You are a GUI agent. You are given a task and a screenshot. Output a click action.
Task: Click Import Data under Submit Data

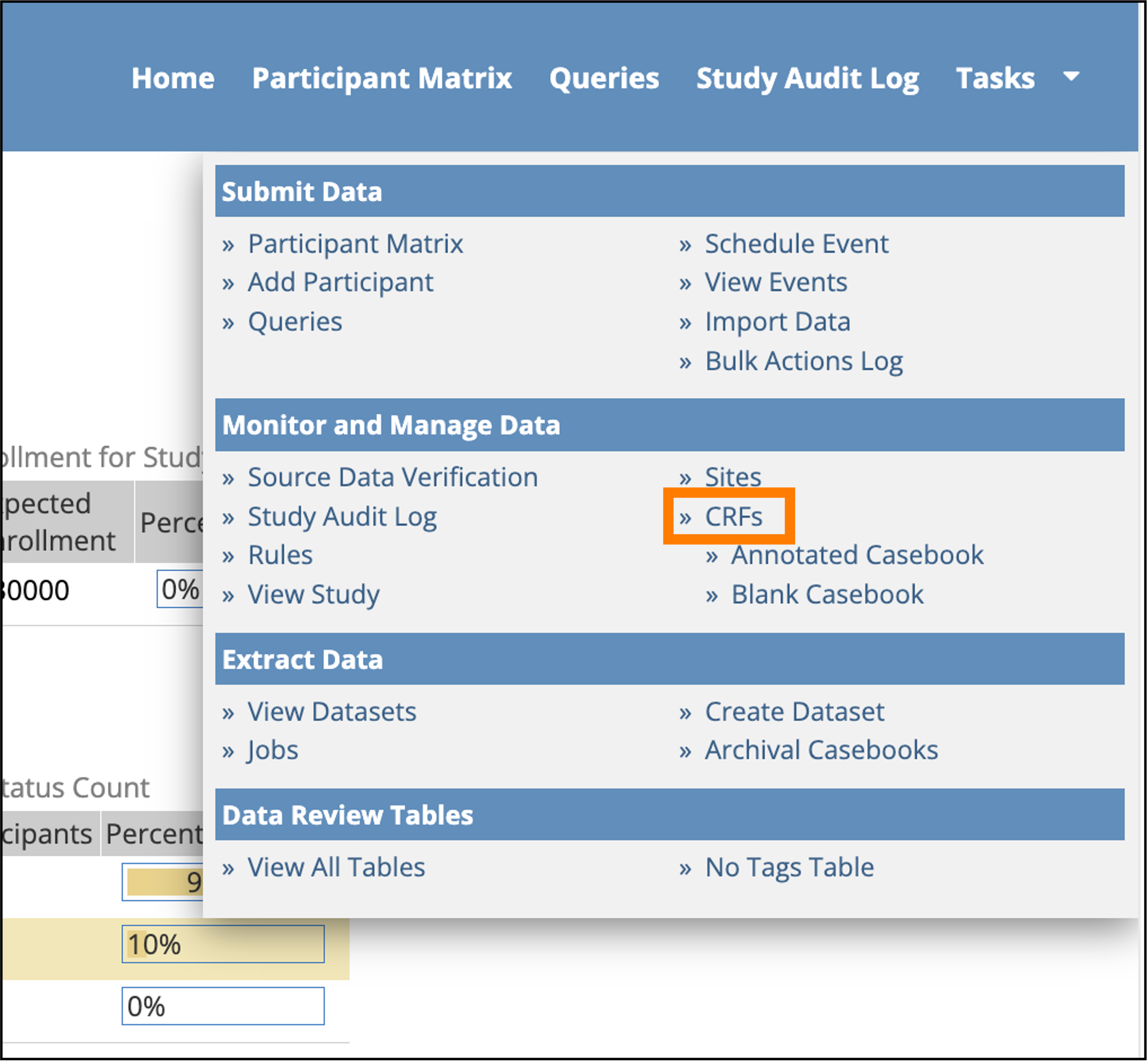pos(777,321)
